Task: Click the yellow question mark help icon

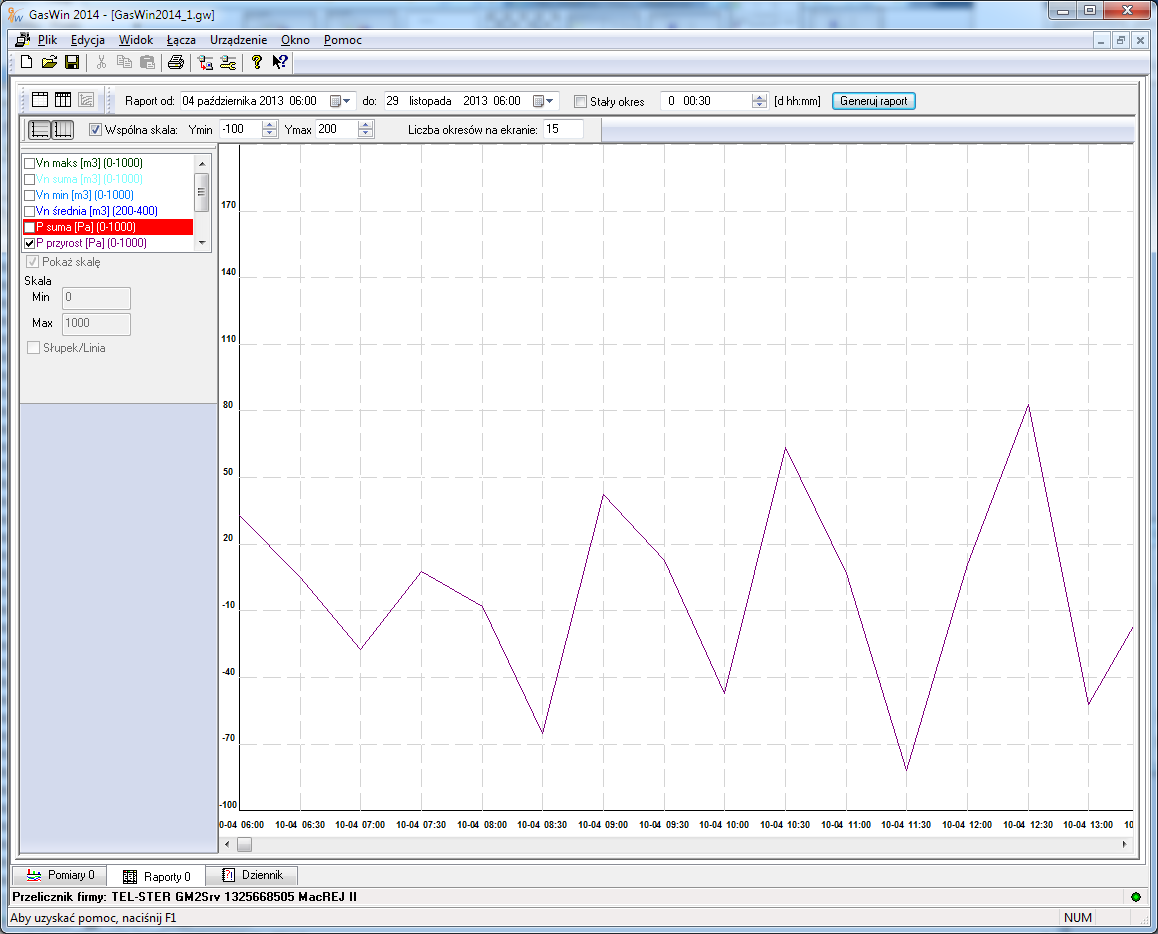Action: (x=256, y=63)
